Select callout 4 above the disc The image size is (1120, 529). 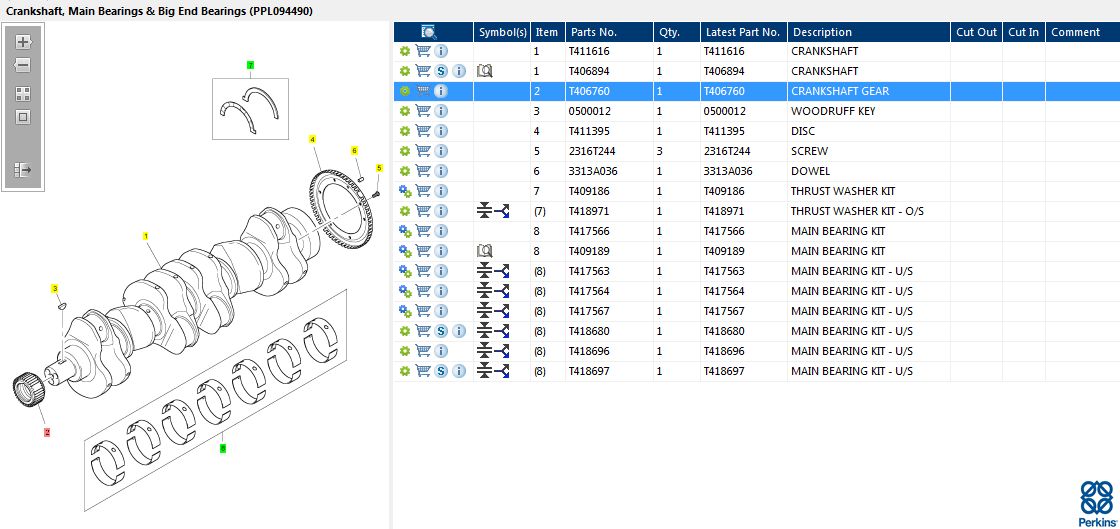pos(312,139)
